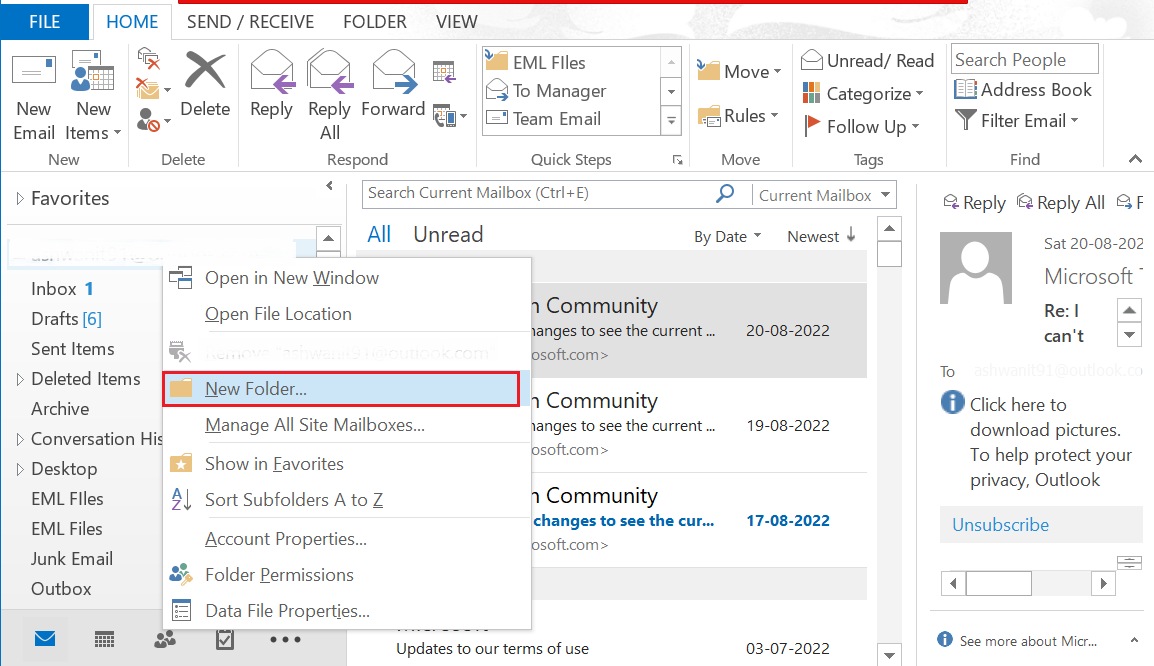Click Reply All in the ribbon
1154x666 pixels.
330,96
